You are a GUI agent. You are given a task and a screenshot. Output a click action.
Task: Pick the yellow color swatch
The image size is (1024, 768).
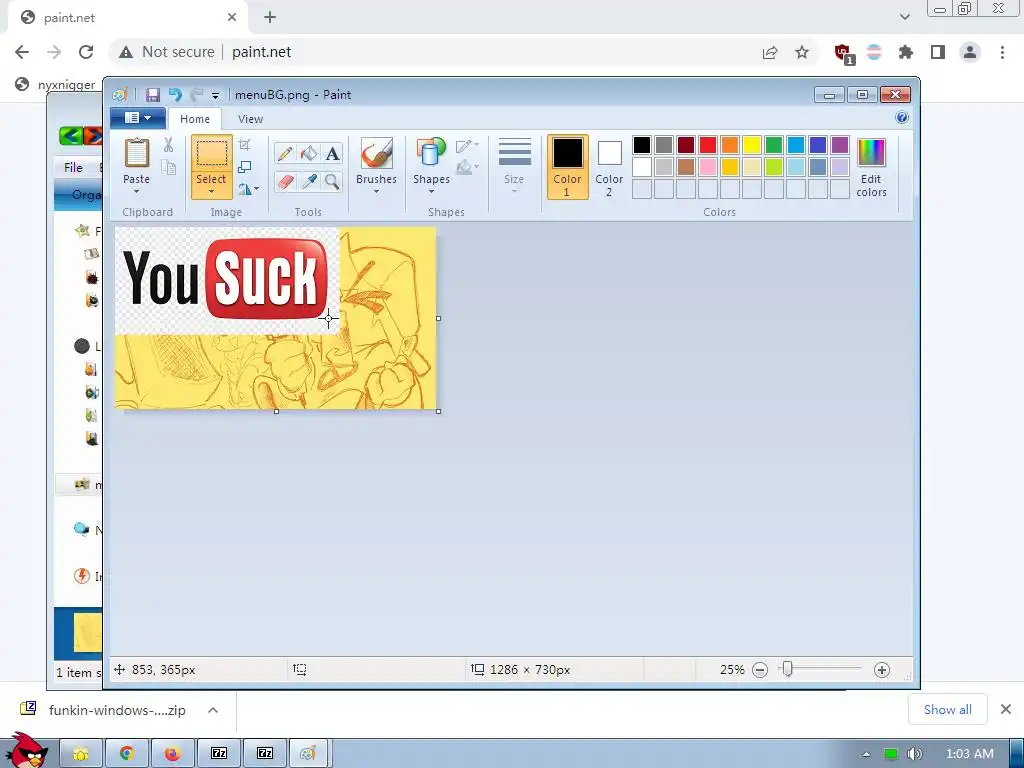pyautogui.click(x=752, y=145)
